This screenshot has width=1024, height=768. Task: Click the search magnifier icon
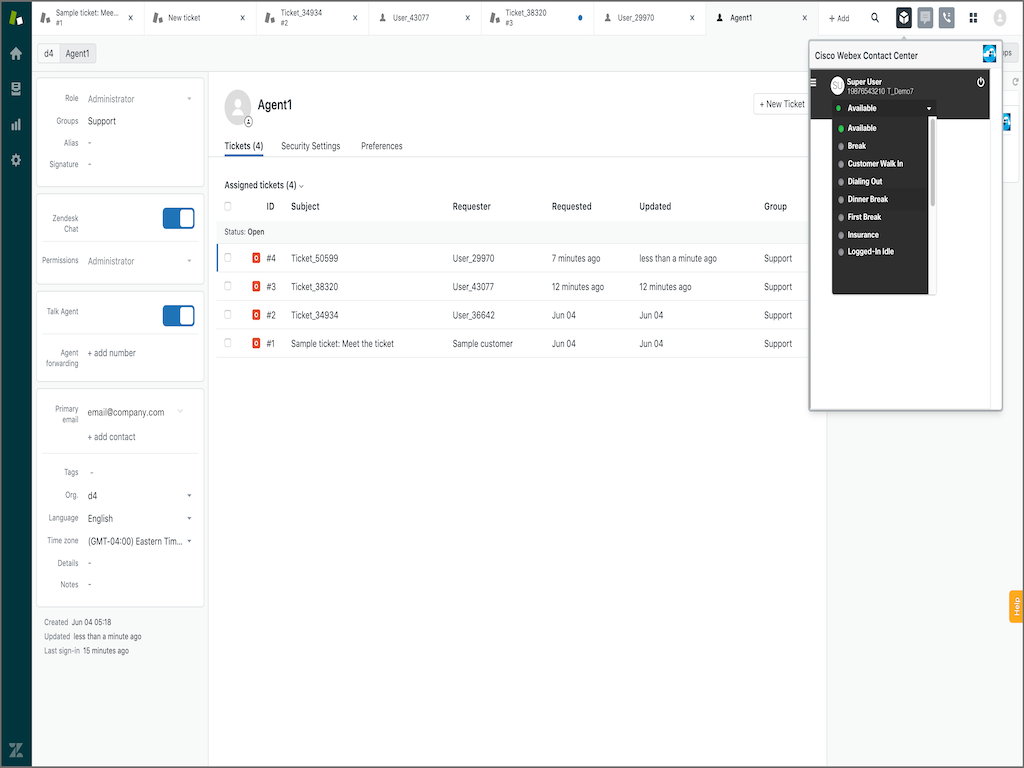tap(875, 18)
